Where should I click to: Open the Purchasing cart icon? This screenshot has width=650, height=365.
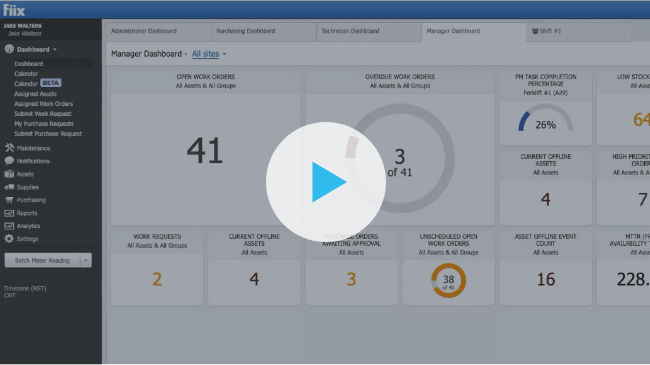pyautogui.click(x=9, y=200)
